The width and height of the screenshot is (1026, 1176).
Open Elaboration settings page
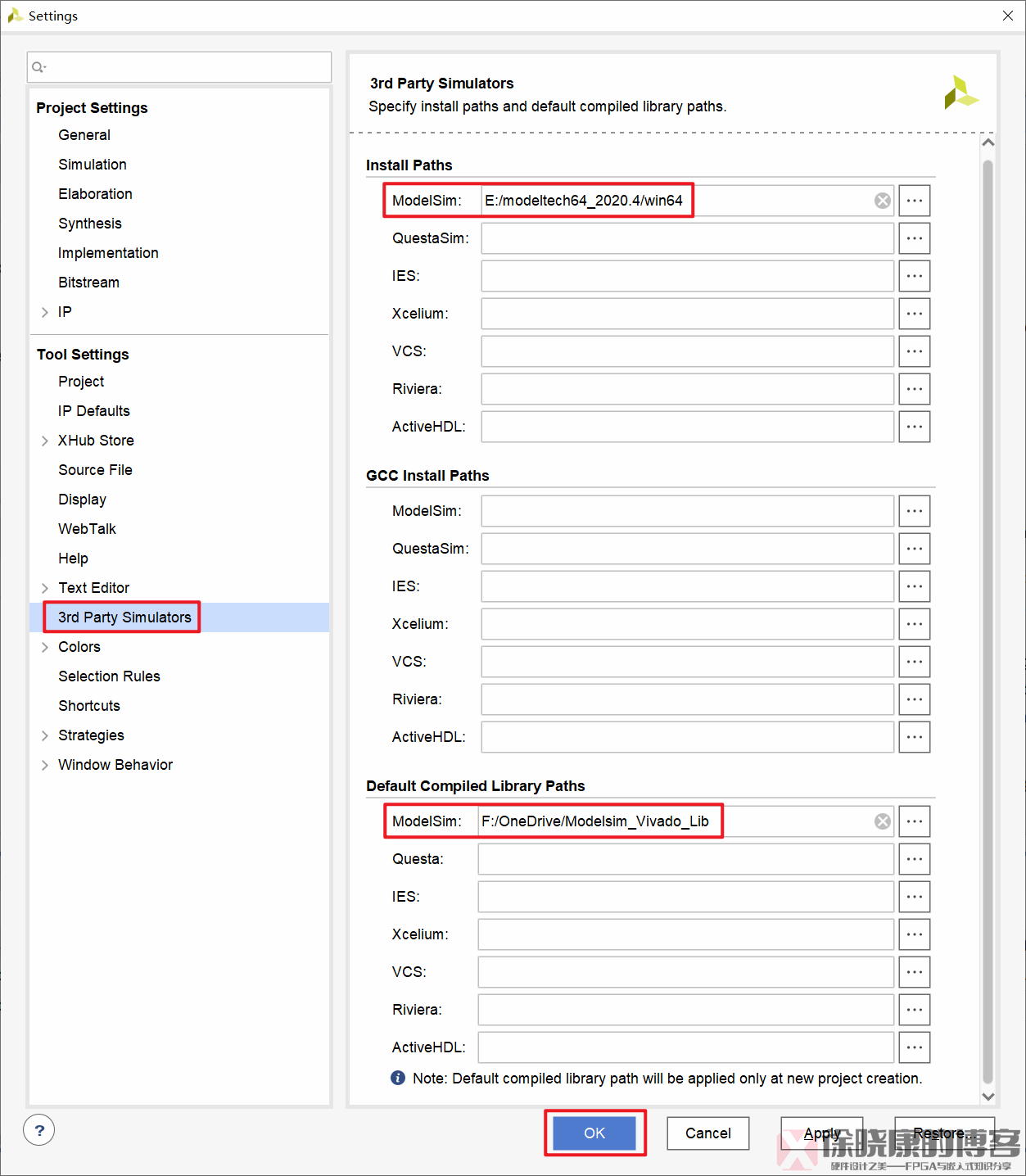(95, 194)
